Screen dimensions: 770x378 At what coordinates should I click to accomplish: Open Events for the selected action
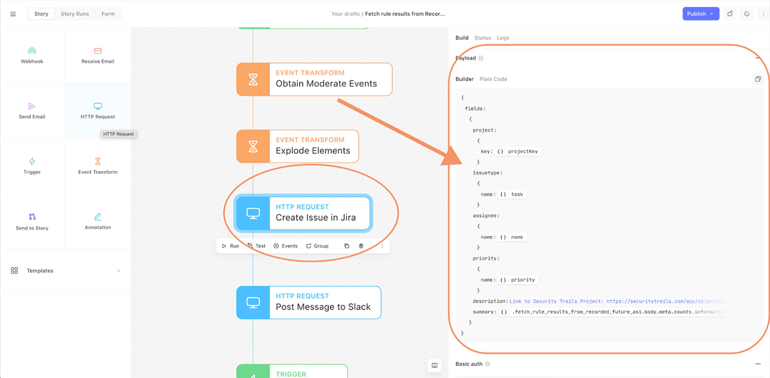285,246
